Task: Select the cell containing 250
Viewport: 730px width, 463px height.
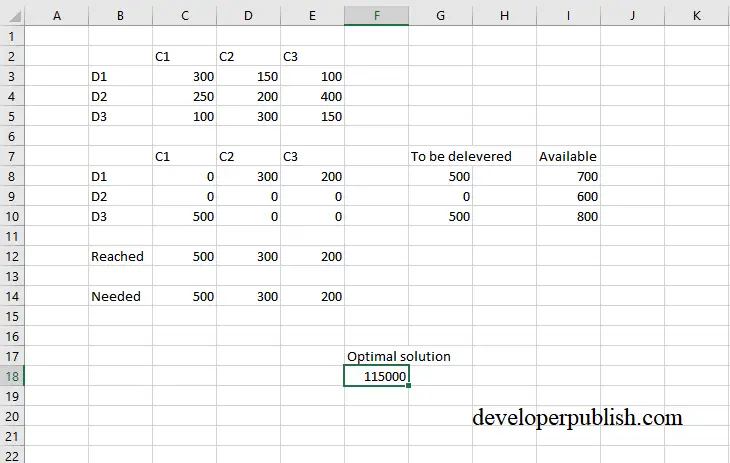Action: [x=184, y=96]
